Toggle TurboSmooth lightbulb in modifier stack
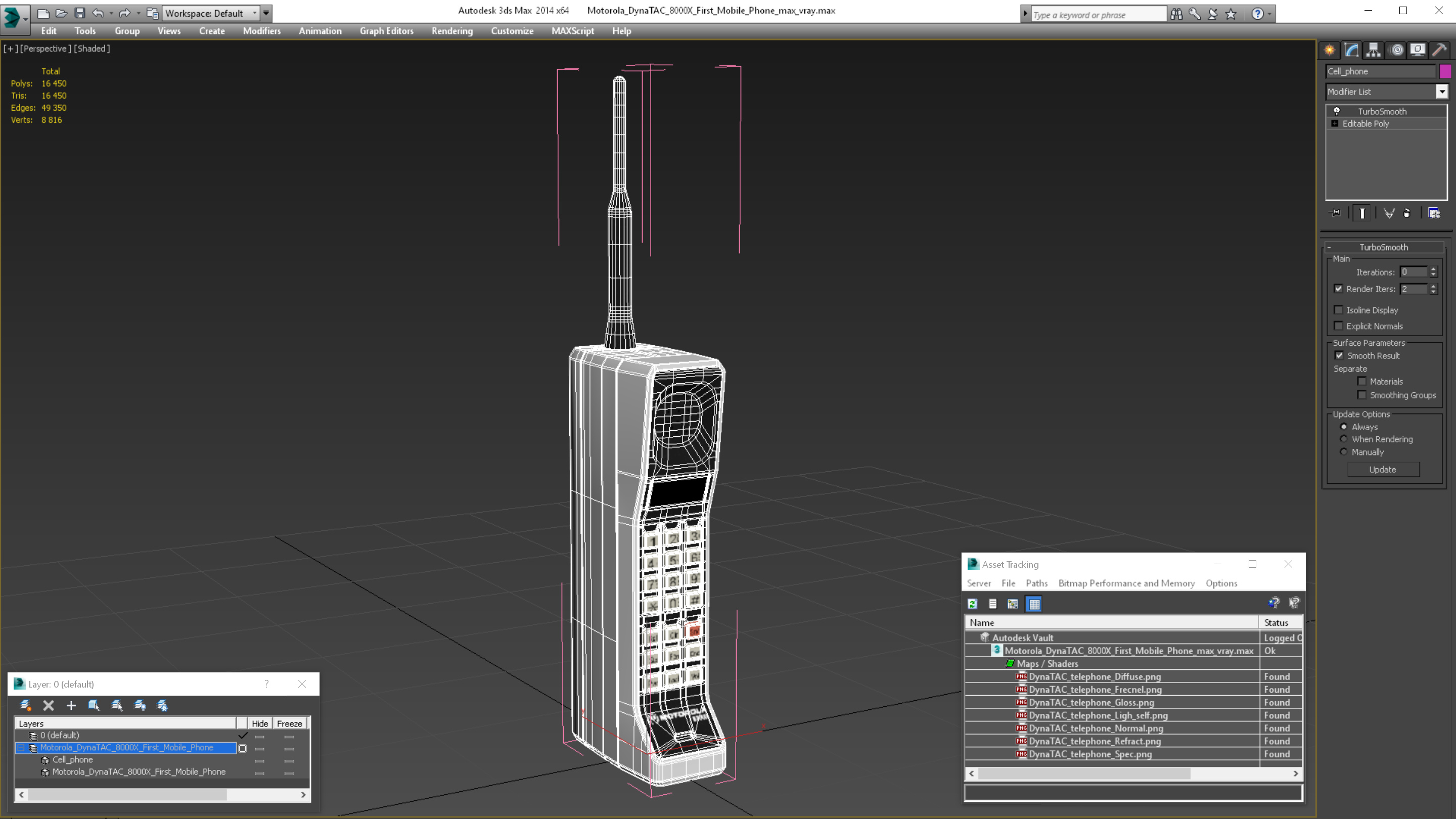 coord(1337,111)
